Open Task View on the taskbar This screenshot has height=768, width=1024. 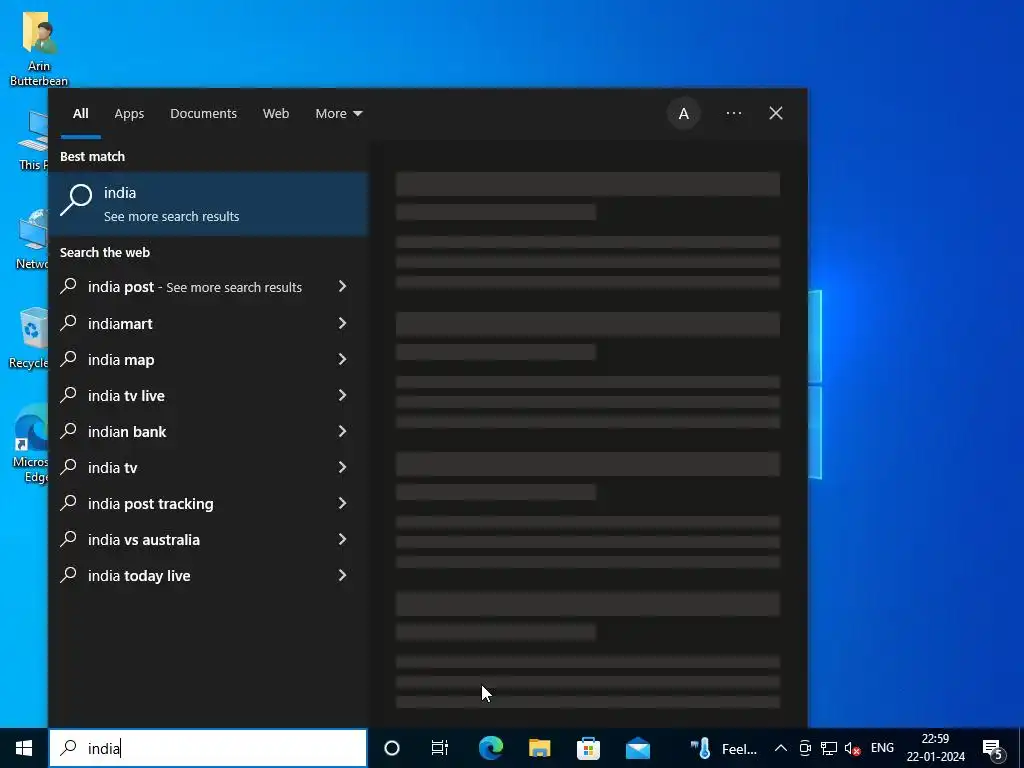point(440,748)
